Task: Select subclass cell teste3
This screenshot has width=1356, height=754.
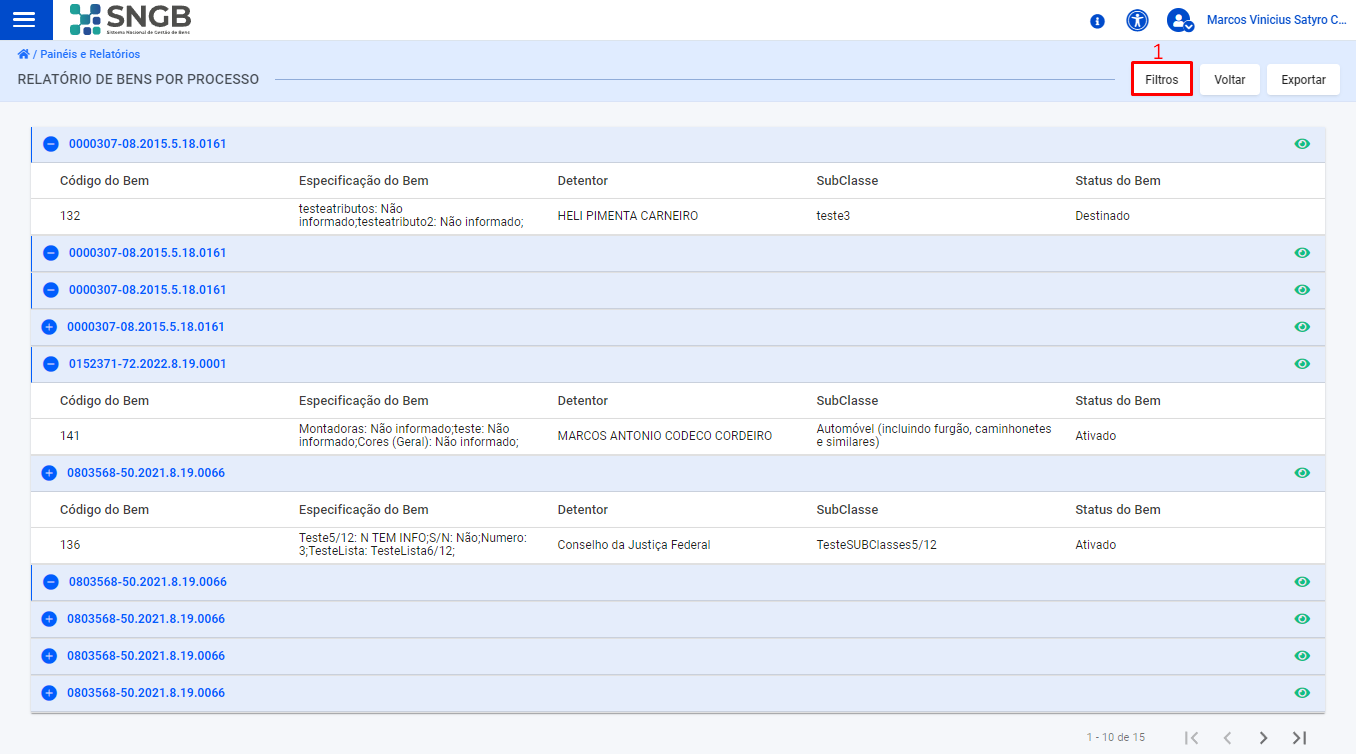Action: click(833, 216)
